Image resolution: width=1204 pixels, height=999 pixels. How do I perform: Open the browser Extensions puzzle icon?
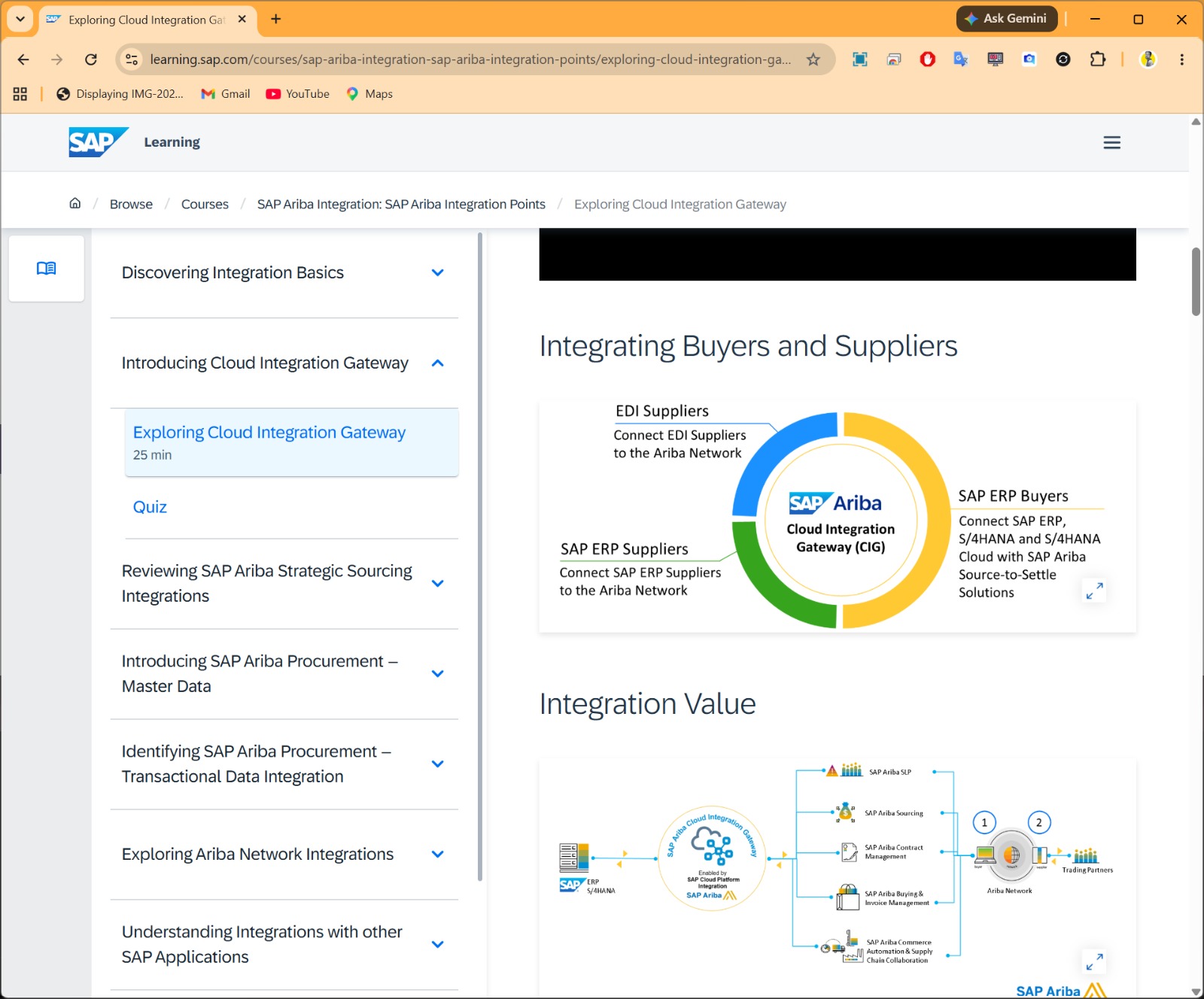1098,59
